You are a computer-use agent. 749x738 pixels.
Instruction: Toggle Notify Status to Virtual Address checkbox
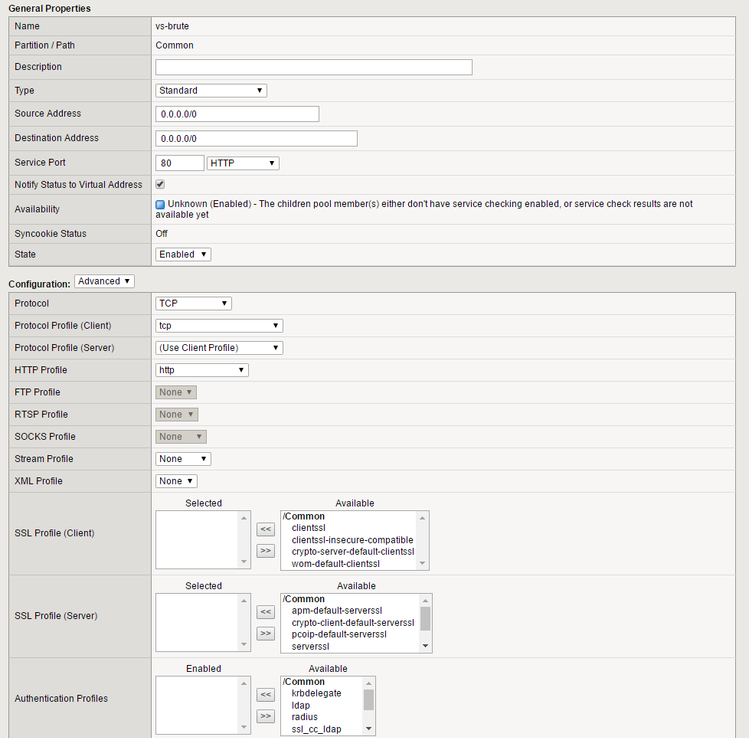160,184
